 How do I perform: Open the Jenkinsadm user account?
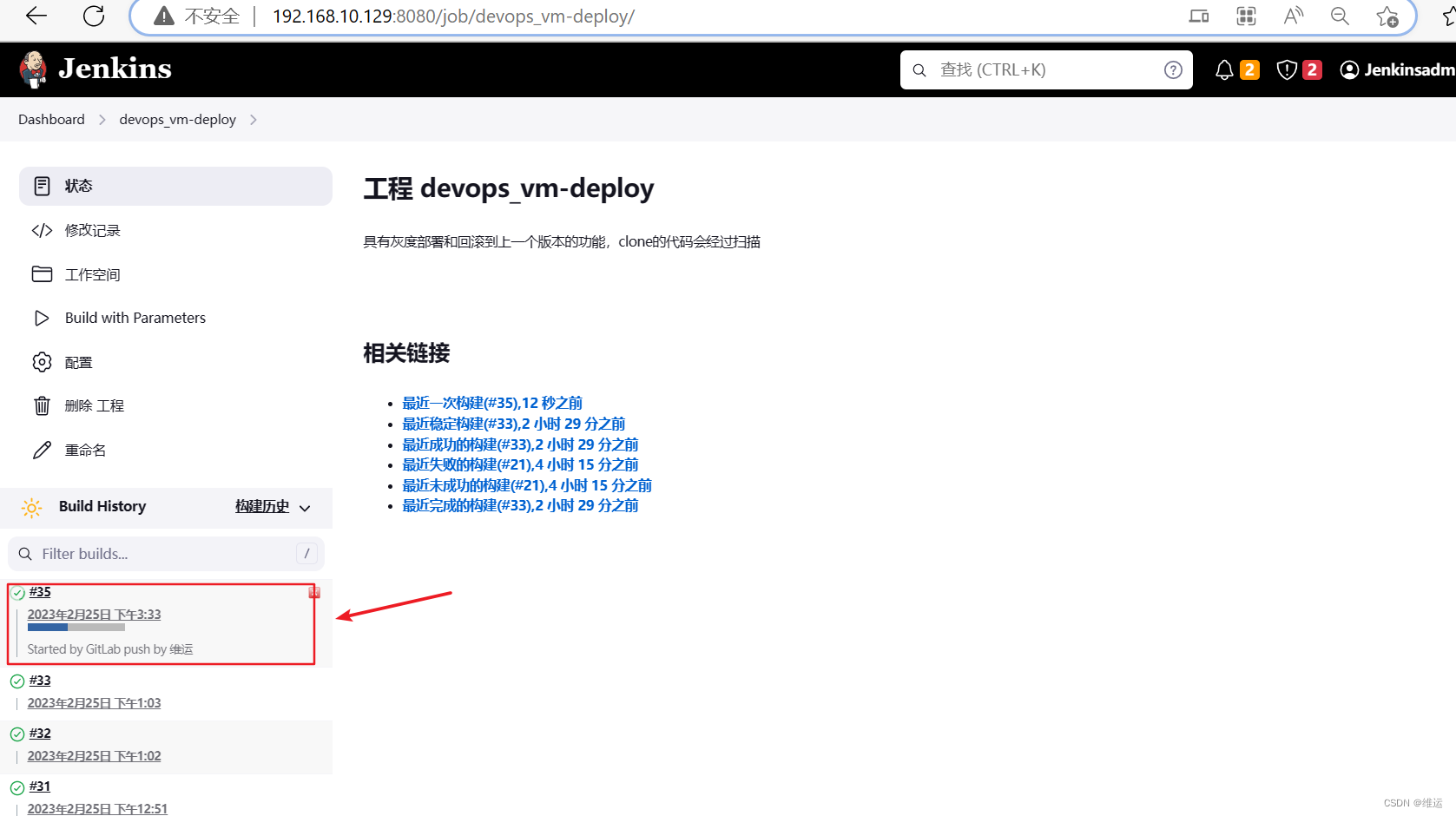pos(1397,69)
